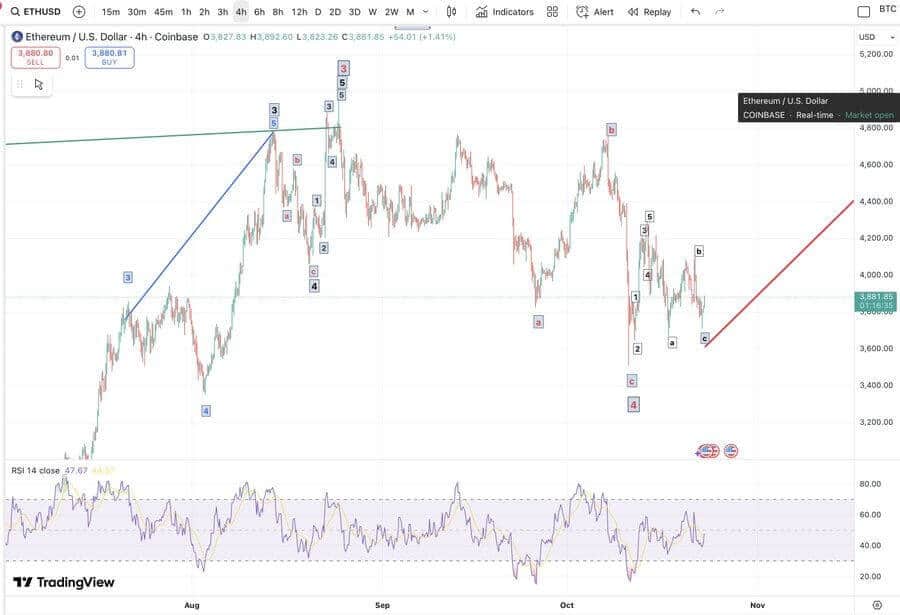Open the candlestick chart type icon
This screenshot has width=900, height=615.
pyautogui.click(x=452, y=12)
